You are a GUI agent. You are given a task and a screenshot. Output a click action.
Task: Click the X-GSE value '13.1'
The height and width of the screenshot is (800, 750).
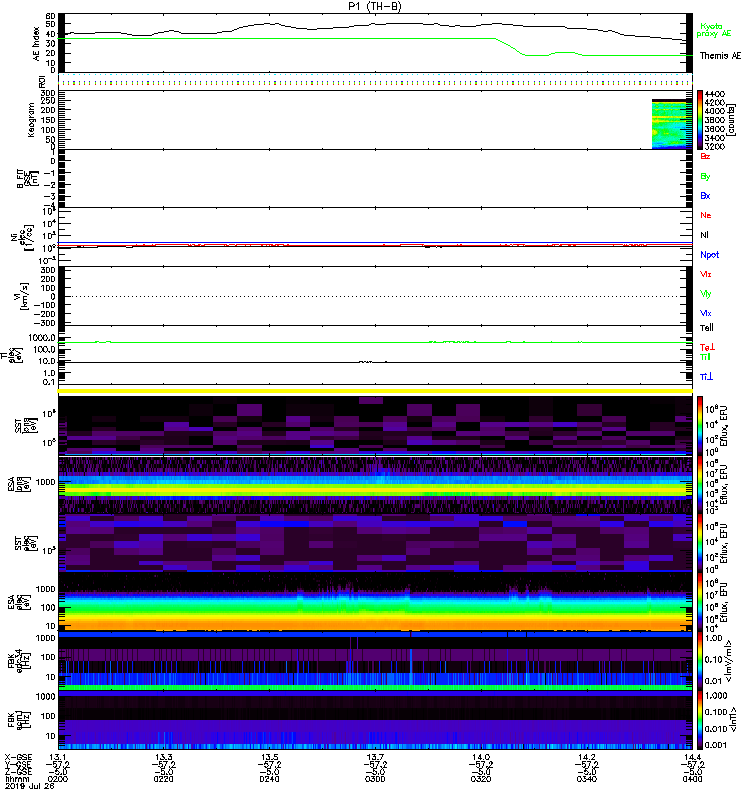(x=58, y=757)
